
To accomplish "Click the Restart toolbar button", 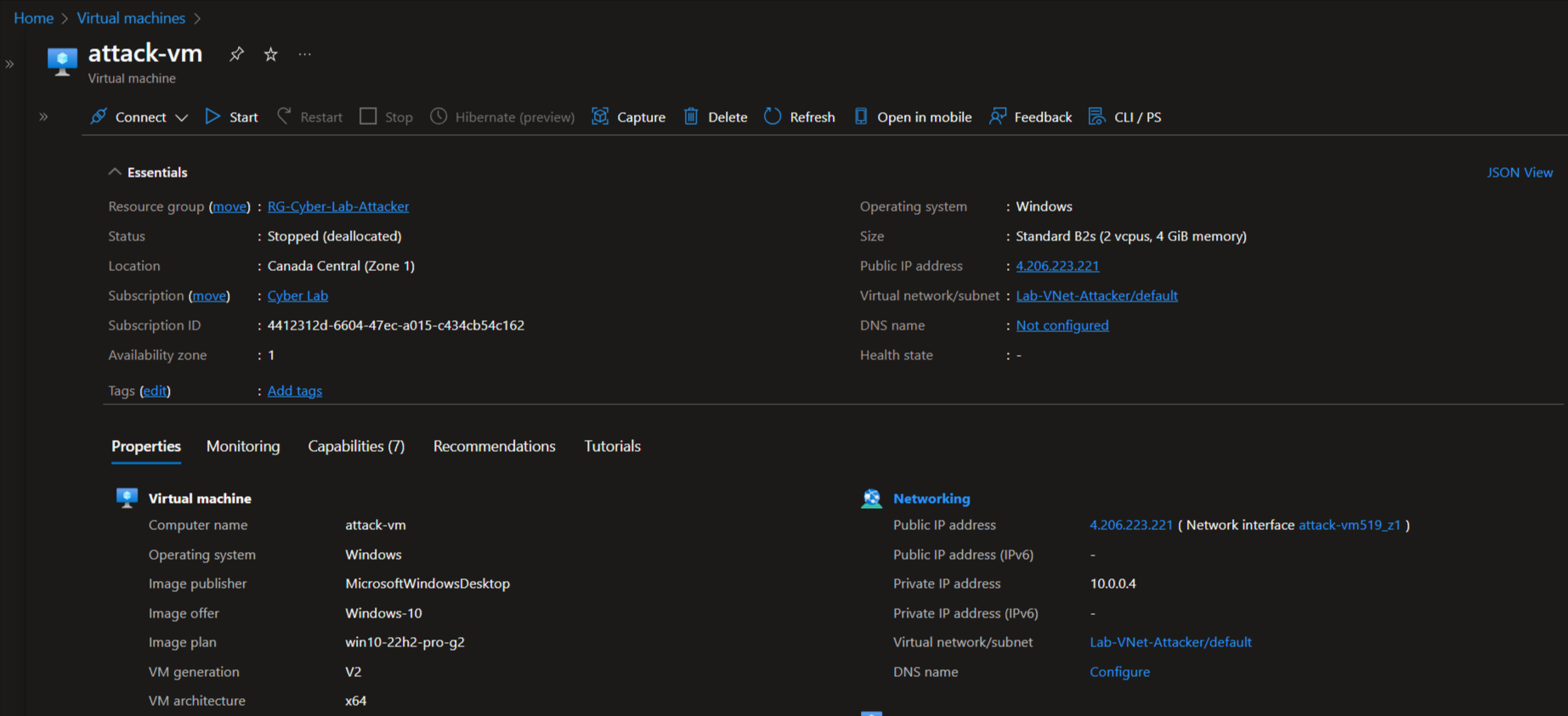I will click(x=309, y=116).
